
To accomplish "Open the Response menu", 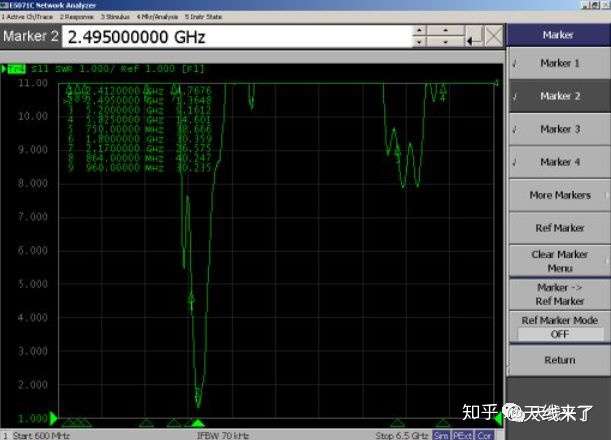I will [77, 17].
